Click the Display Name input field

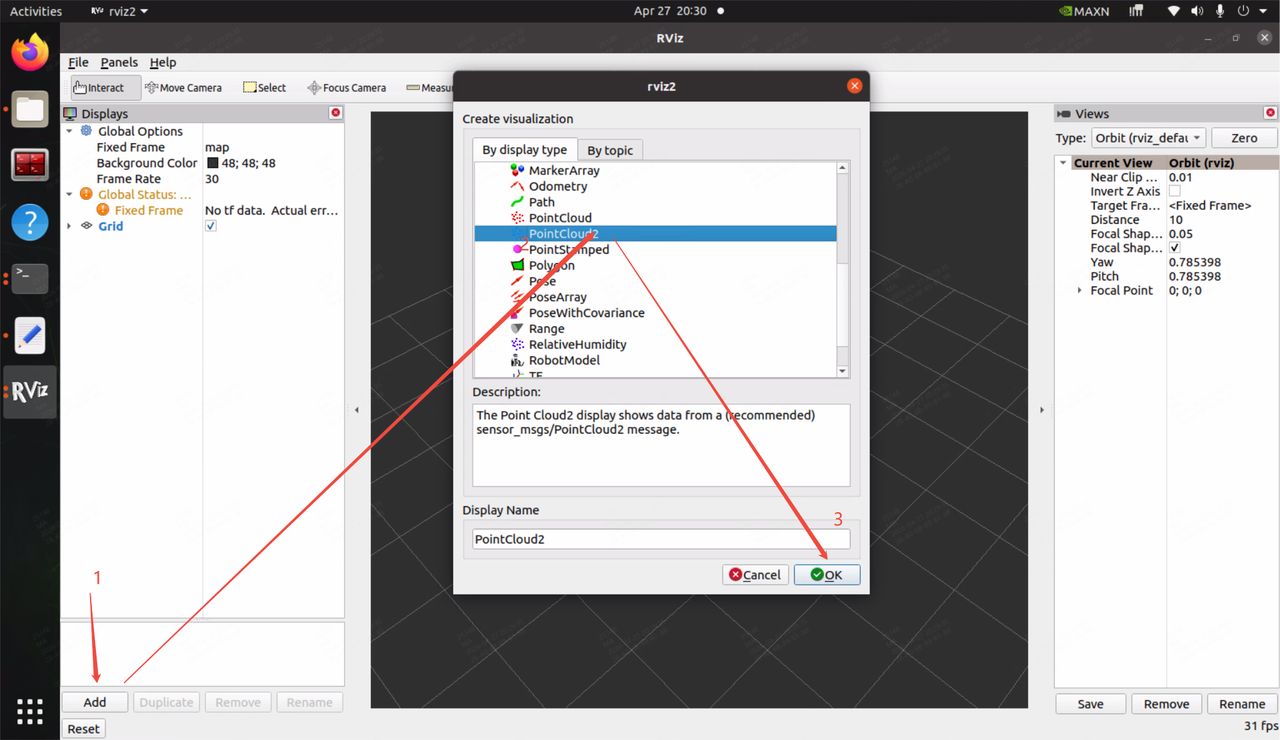tap(661, 539)
